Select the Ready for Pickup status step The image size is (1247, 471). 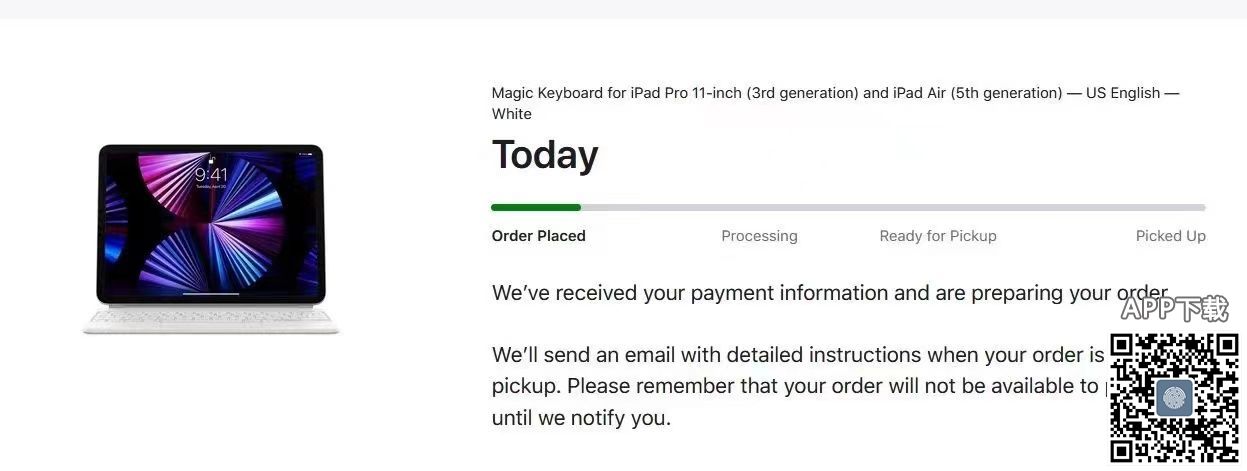(937, 236)
